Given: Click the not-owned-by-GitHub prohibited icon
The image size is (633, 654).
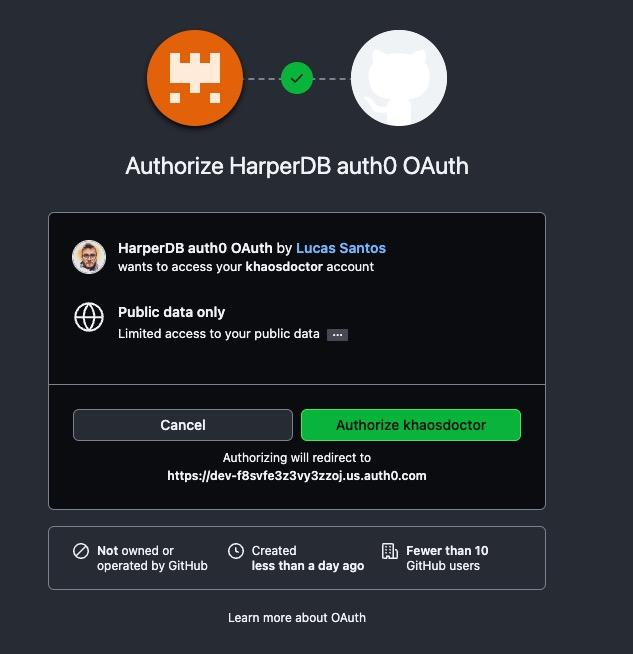Looking at the screenshot, I should pos(81,551).
